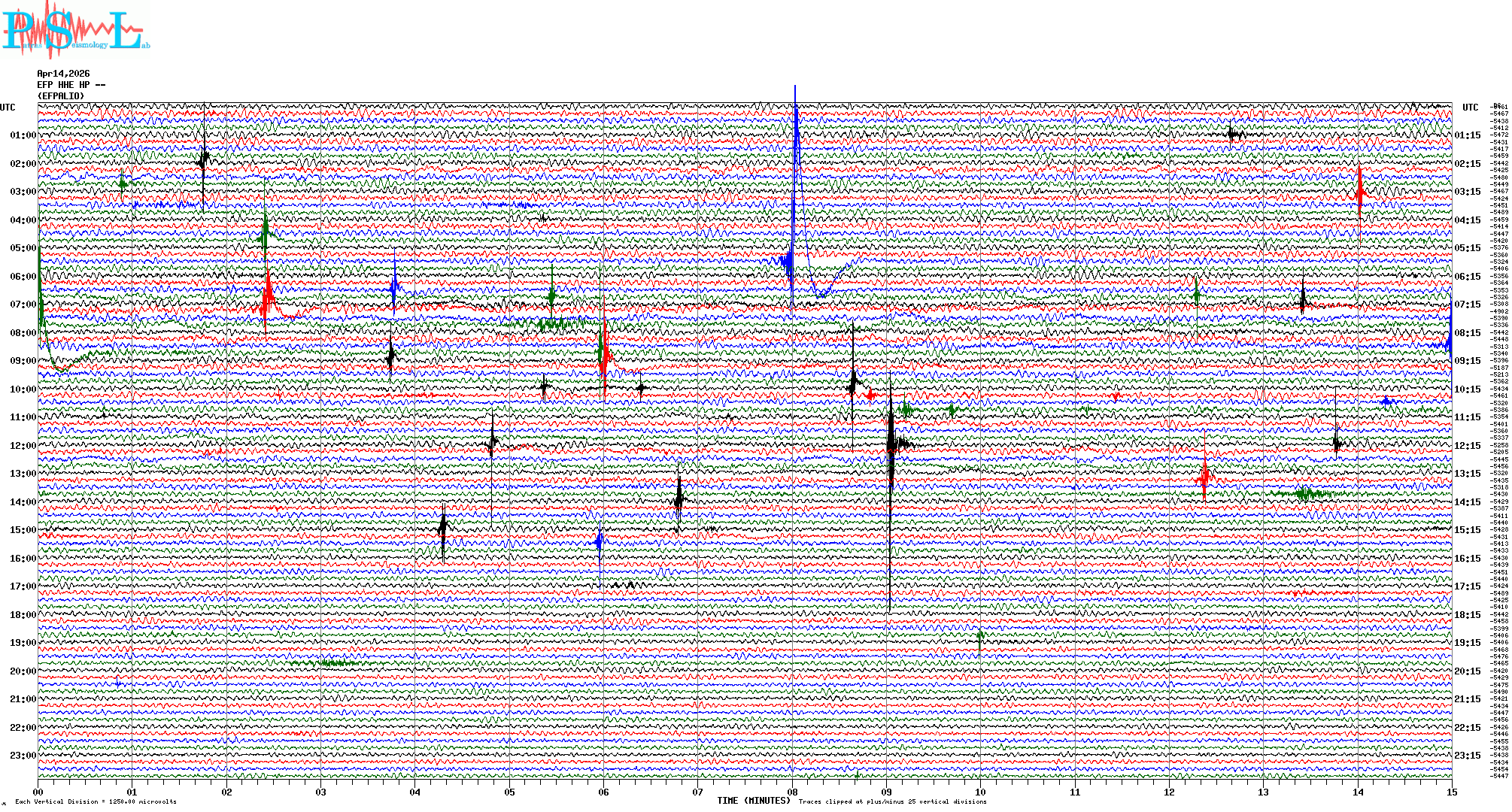Click the TIME (MINUTES) axis title
This screenshot has width=1512, height=812.
pyautogui.click(x=754, y=801)
